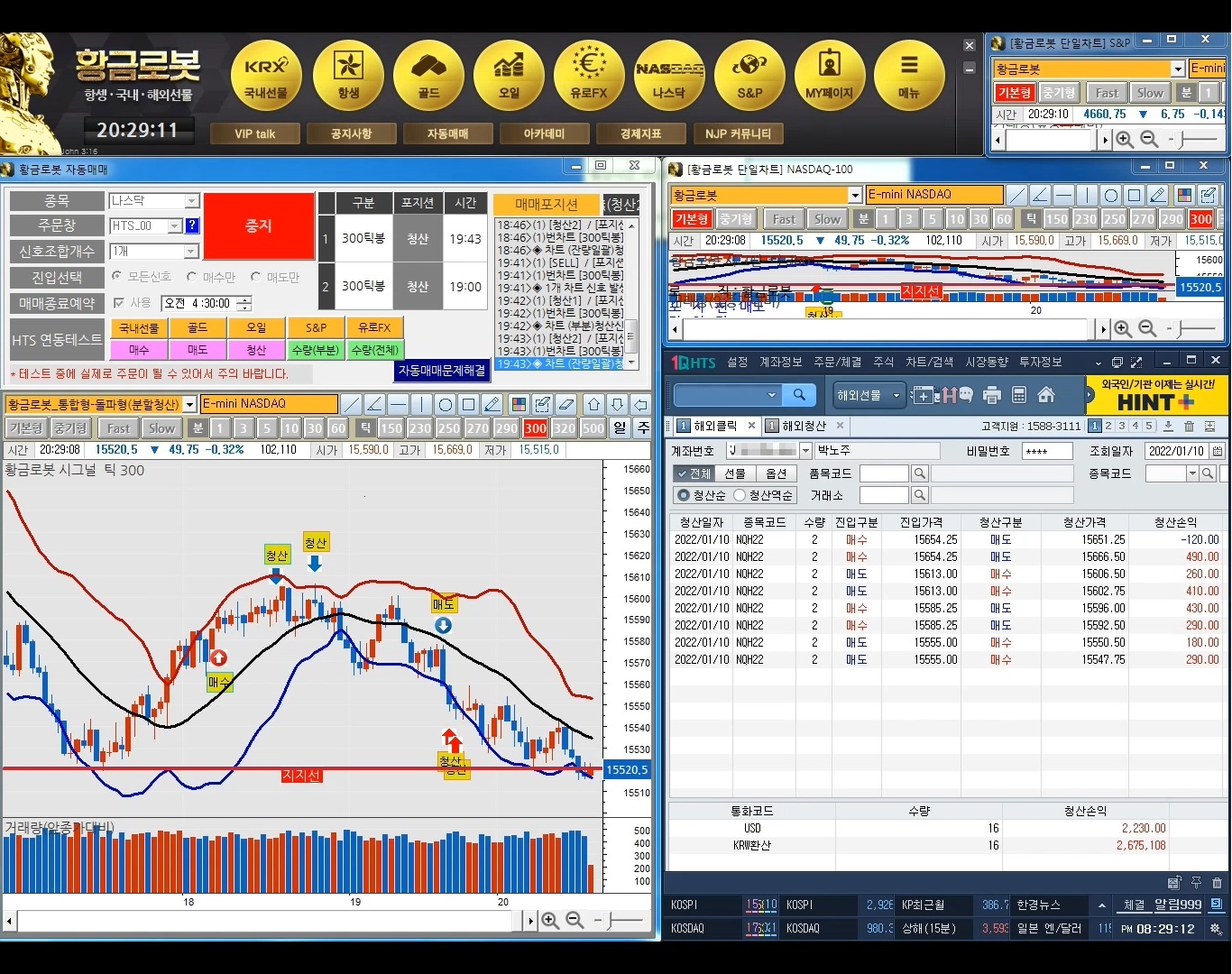Zoom in on the main signal chart
This screenshot has width=1232, height=974.
click(550, 921)
